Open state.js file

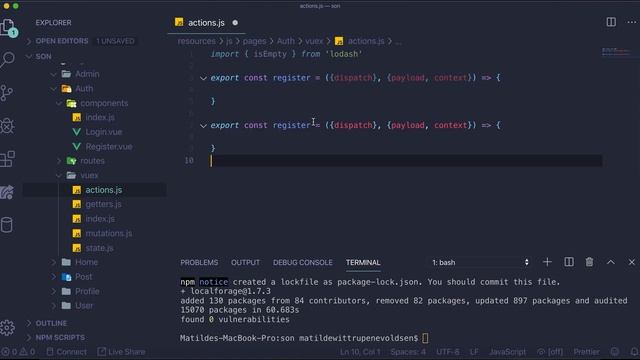(99, 248)
